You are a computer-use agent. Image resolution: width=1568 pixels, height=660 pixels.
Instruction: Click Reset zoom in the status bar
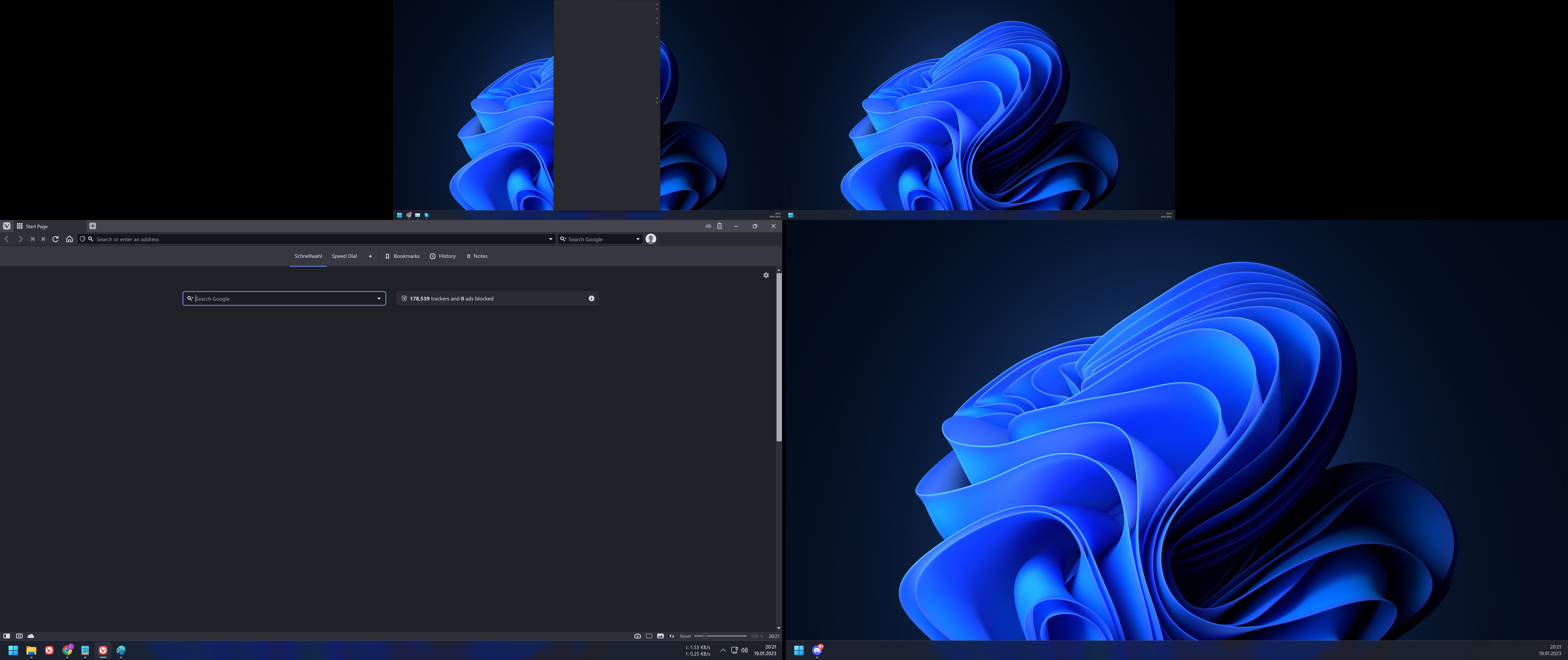coord(685,636)
